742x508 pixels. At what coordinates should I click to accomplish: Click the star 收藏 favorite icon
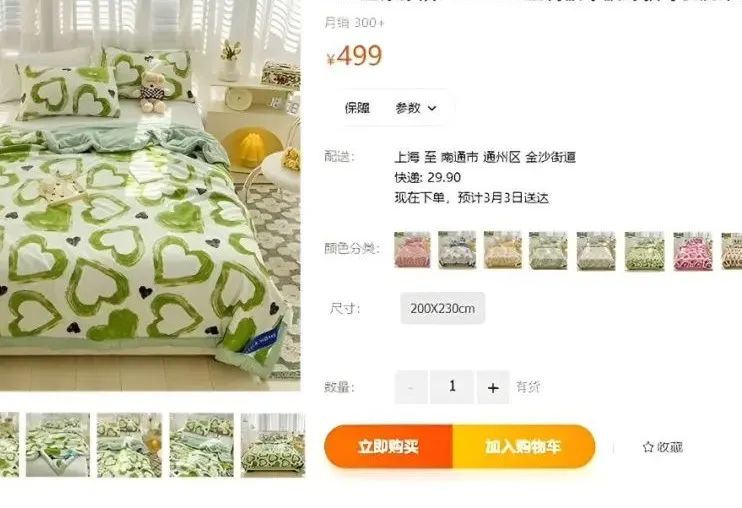(648, 447)
